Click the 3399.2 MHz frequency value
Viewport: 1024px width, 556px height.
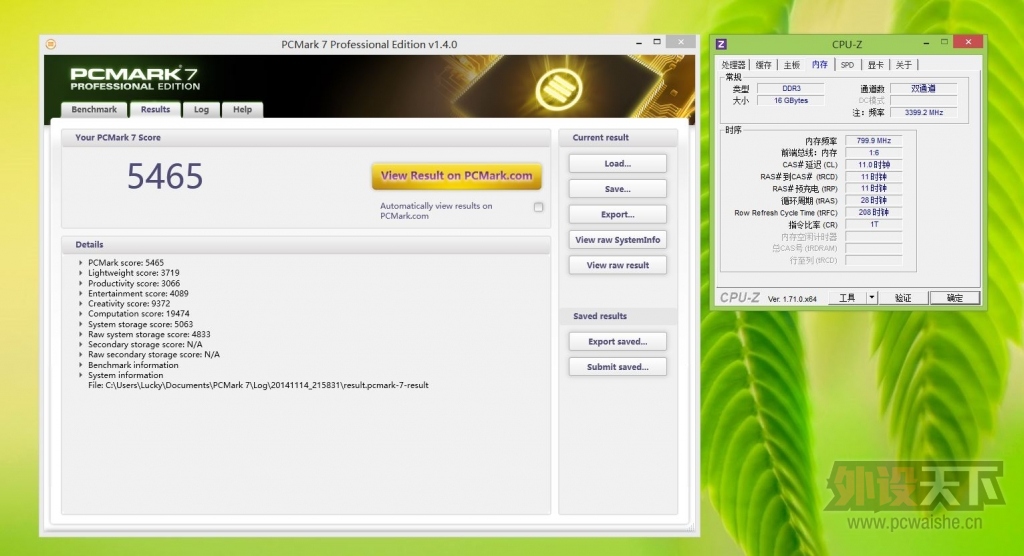(x=923, y=112)
